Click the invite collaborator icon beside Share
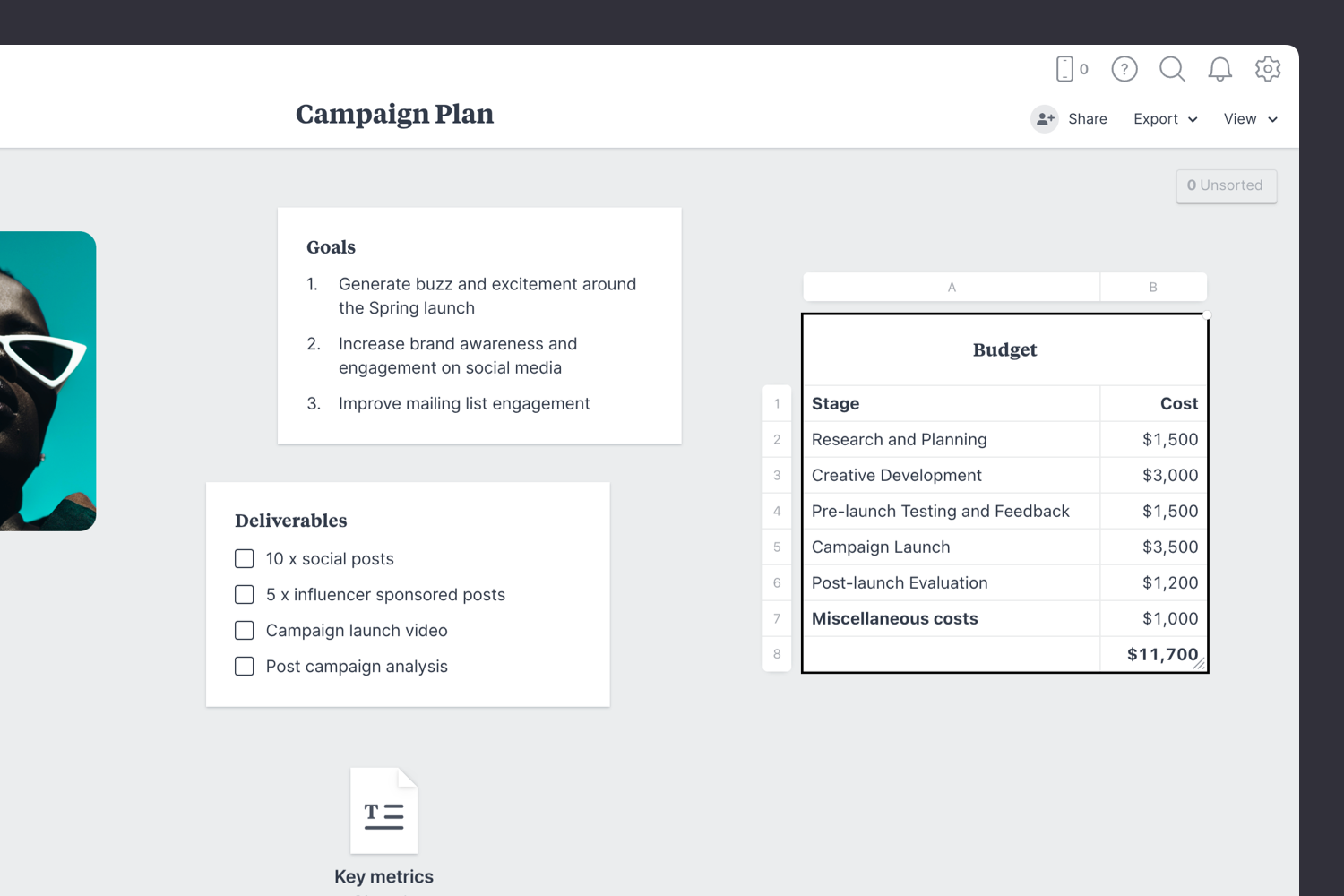1344x896 pixels. [x=1045, y=118]
